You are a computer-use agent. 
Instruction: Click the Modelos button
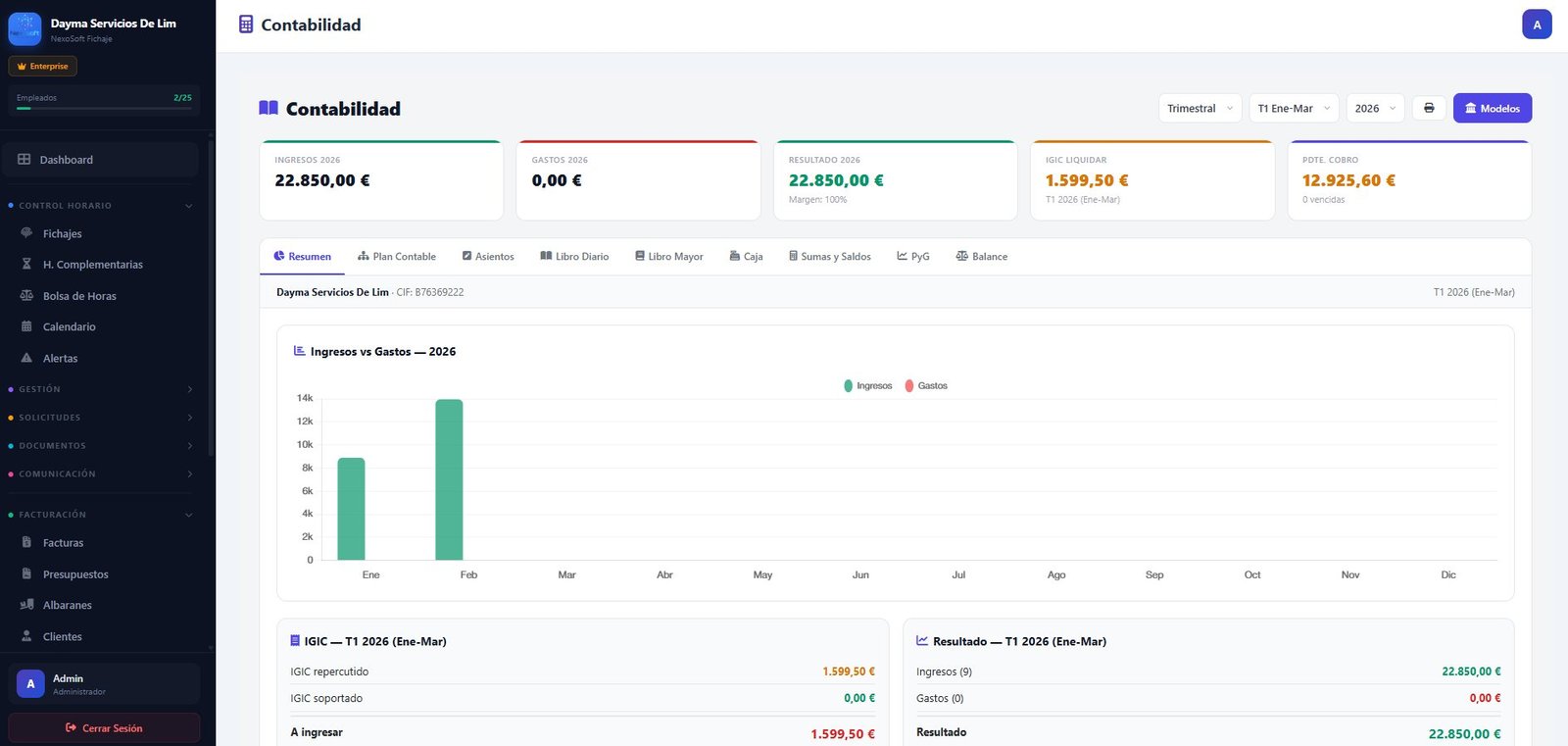click(x=1492, y=108)
